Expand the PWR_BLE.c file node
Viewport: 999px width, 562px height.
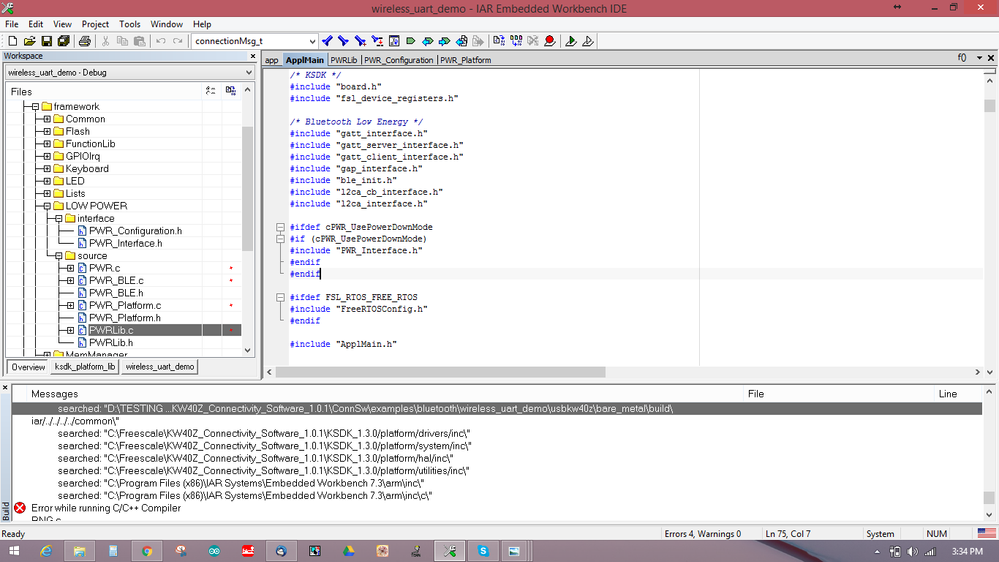71,280
